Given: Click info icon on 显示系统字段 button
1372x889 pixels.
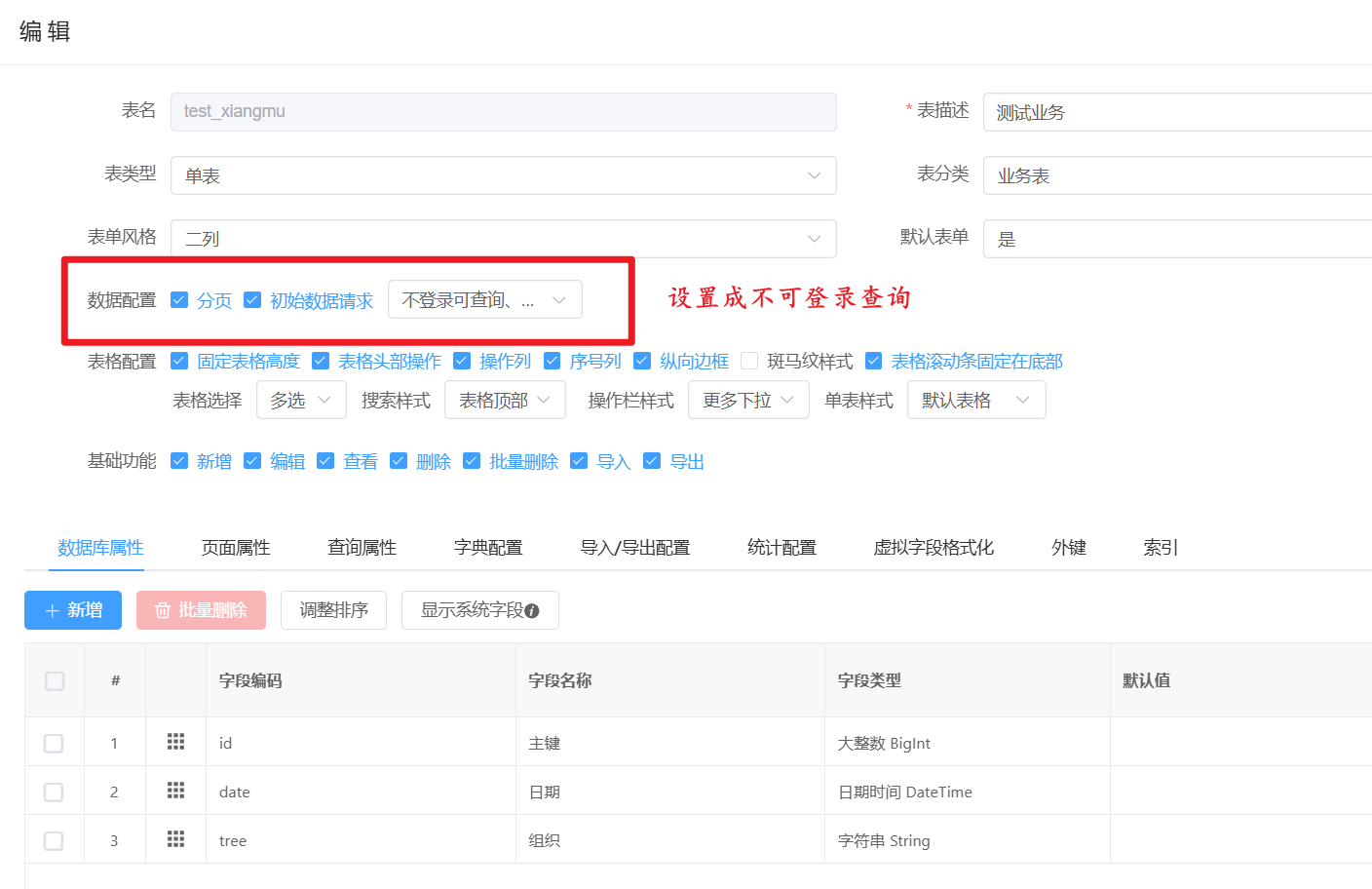Looking at the screenshot, I should tap(532, 611).
